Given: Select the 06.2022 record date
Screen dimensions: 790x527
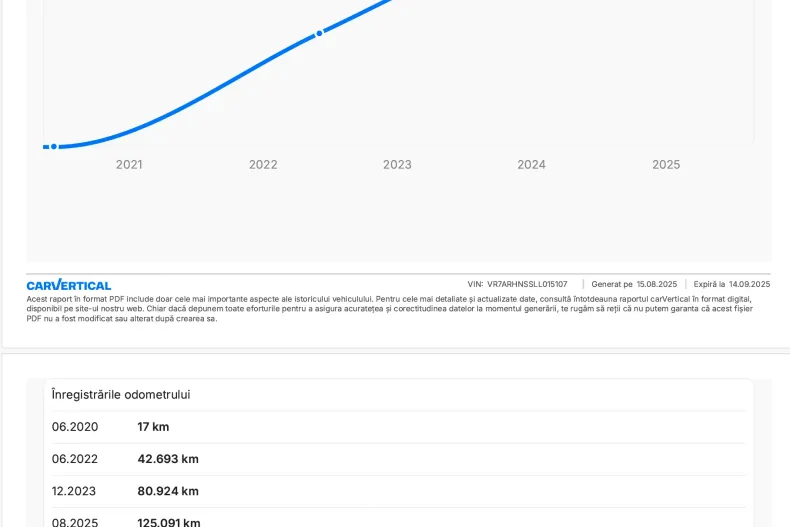Looking at the screenshot, I should 75,459.
